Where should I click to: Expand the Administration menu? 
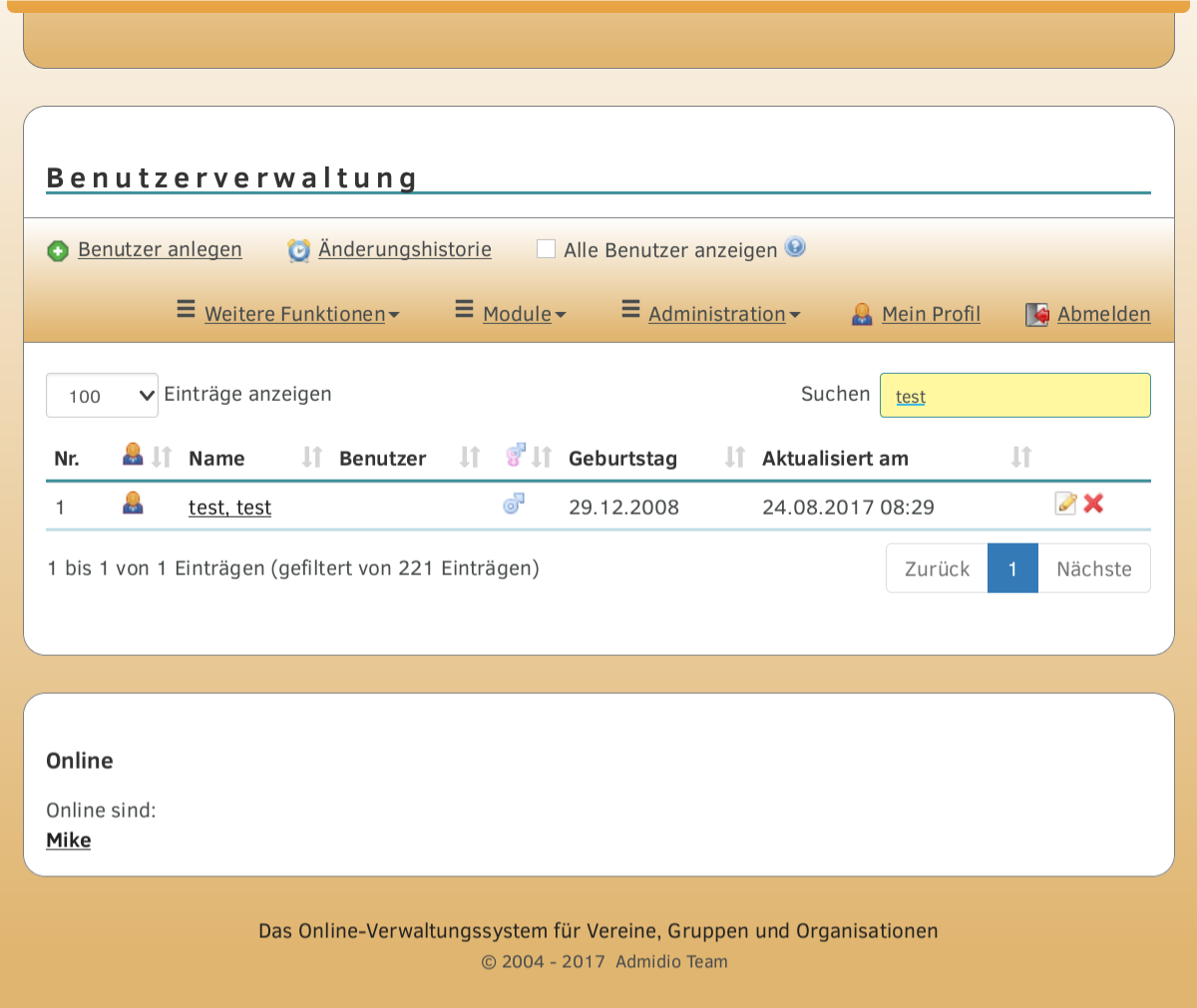tap(717, 314)
